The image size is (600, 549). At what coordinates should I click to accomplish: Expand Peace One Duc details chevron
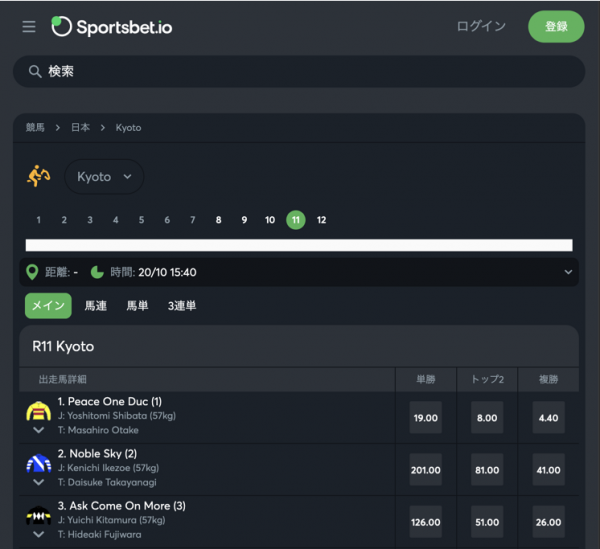[x=39, y=430]
